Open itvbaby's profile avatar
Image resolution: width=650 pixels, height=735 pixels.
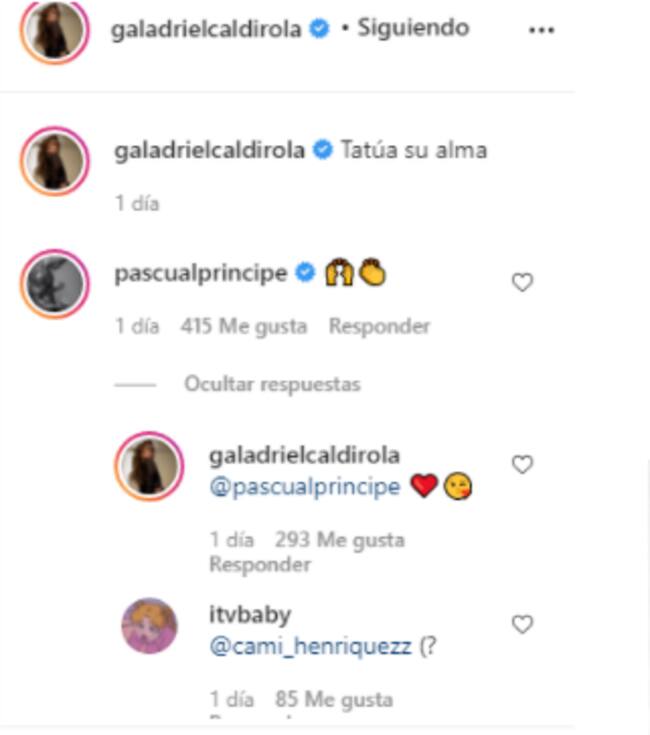(149, 626)
